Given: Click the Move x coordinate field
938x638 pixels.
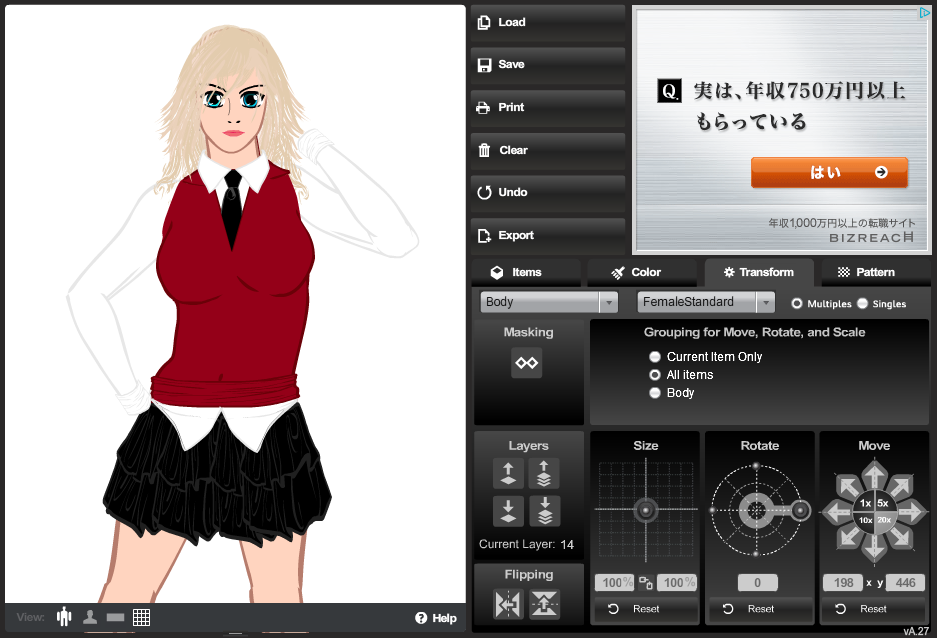Looking at the screenshot, I should 842,583.
